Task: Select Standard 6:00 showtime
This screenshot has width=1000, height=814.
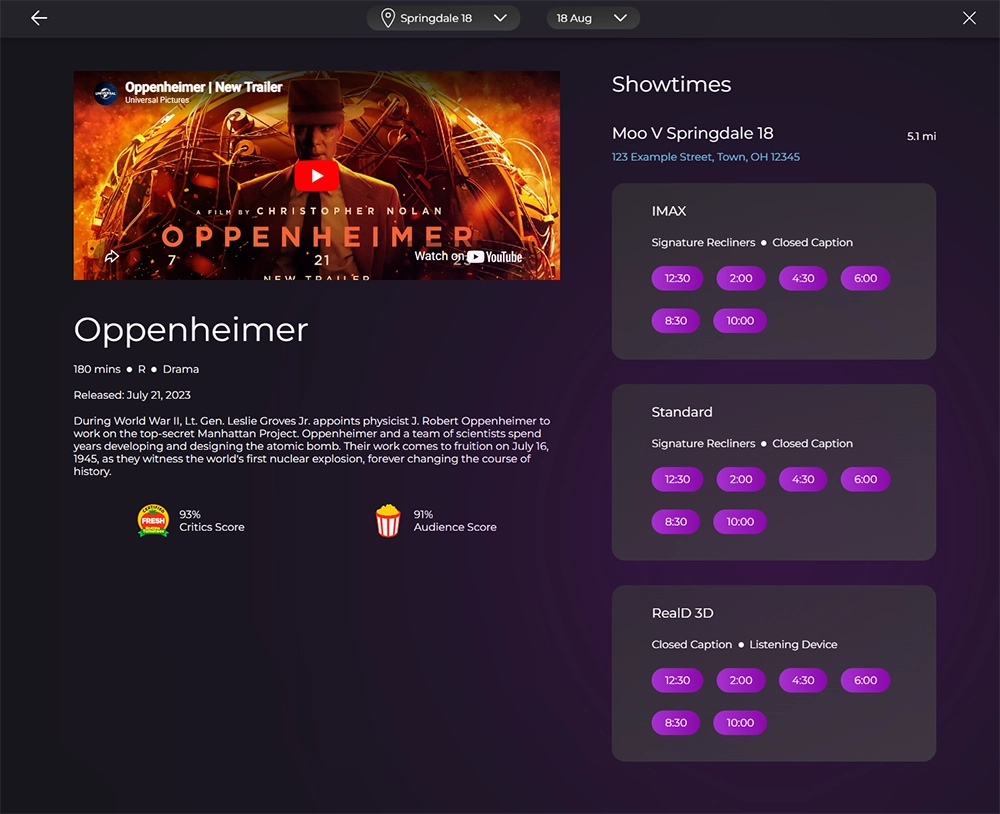Action: pos(865,479)
